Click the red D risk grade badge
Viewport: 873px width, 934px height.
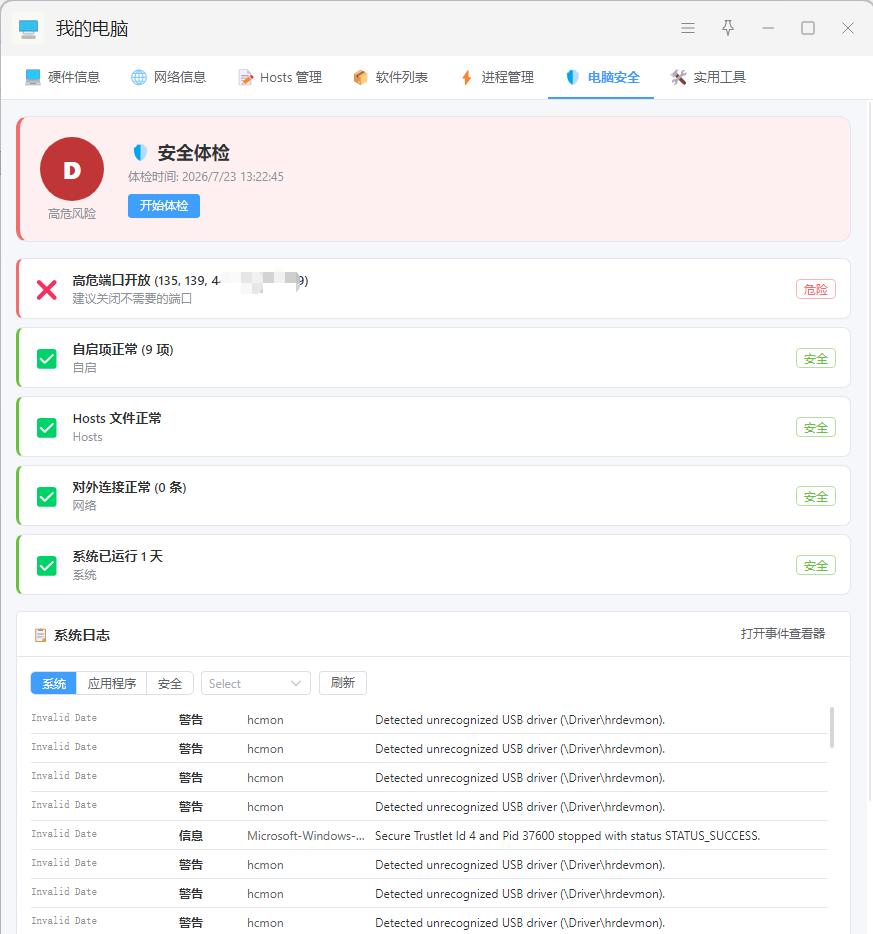[x=72, y=169]
